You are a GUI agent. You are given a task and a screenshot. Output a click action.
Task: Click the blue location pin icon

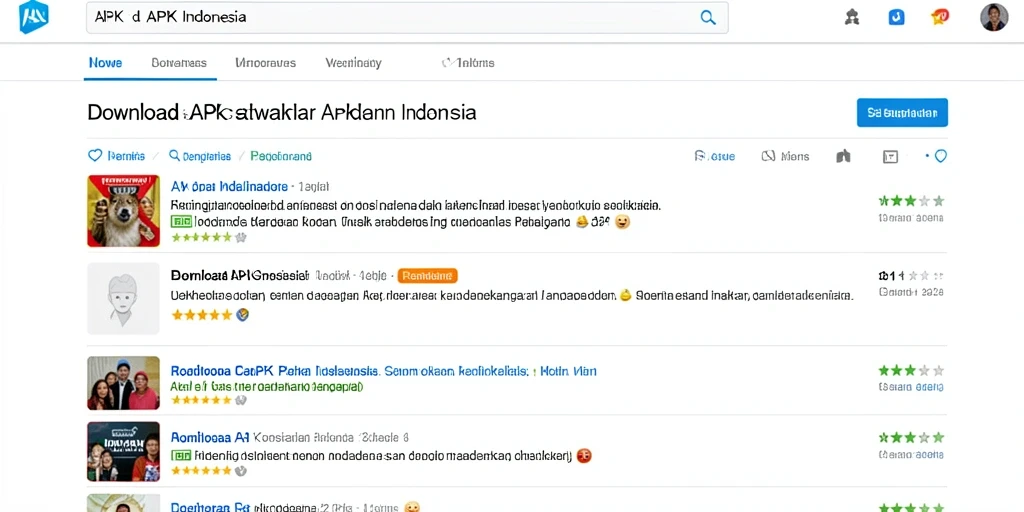940,156
